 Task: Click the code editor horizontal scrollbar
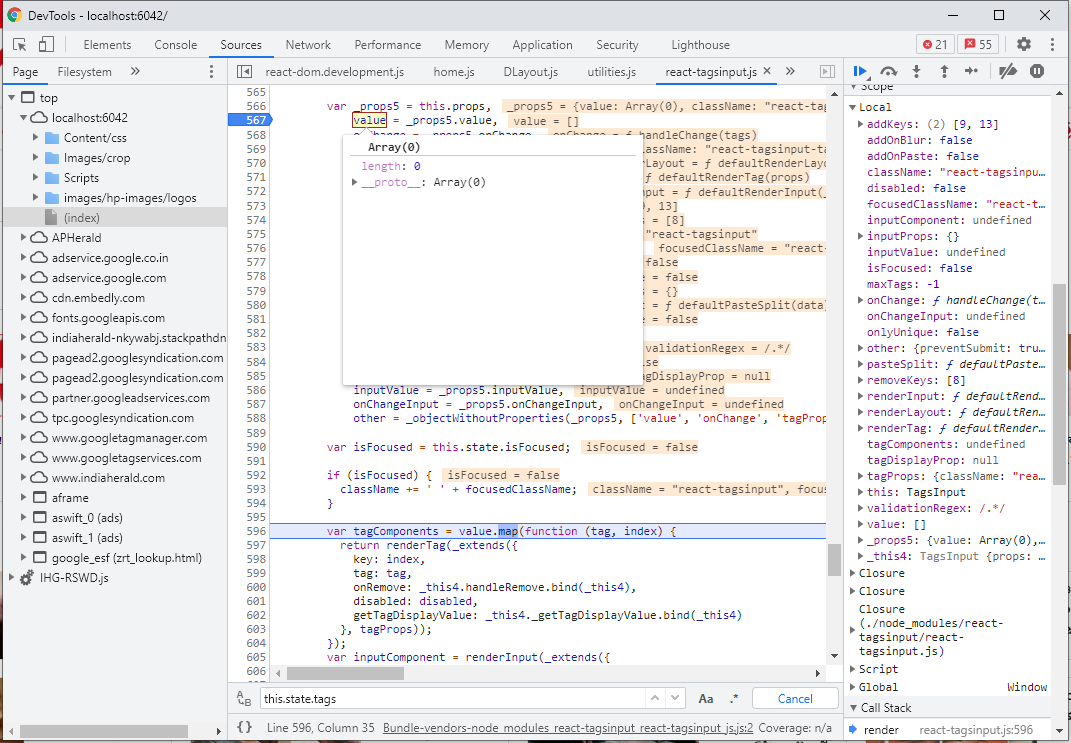(345, 673)
